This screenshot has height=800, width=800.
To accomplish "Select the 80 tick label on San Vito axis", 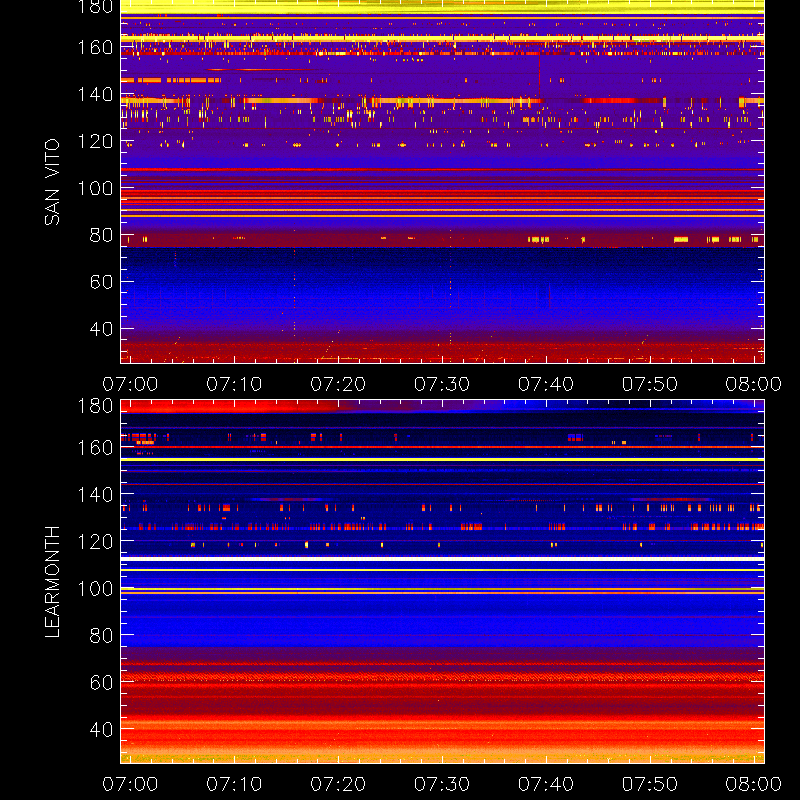I will (101, 235).
